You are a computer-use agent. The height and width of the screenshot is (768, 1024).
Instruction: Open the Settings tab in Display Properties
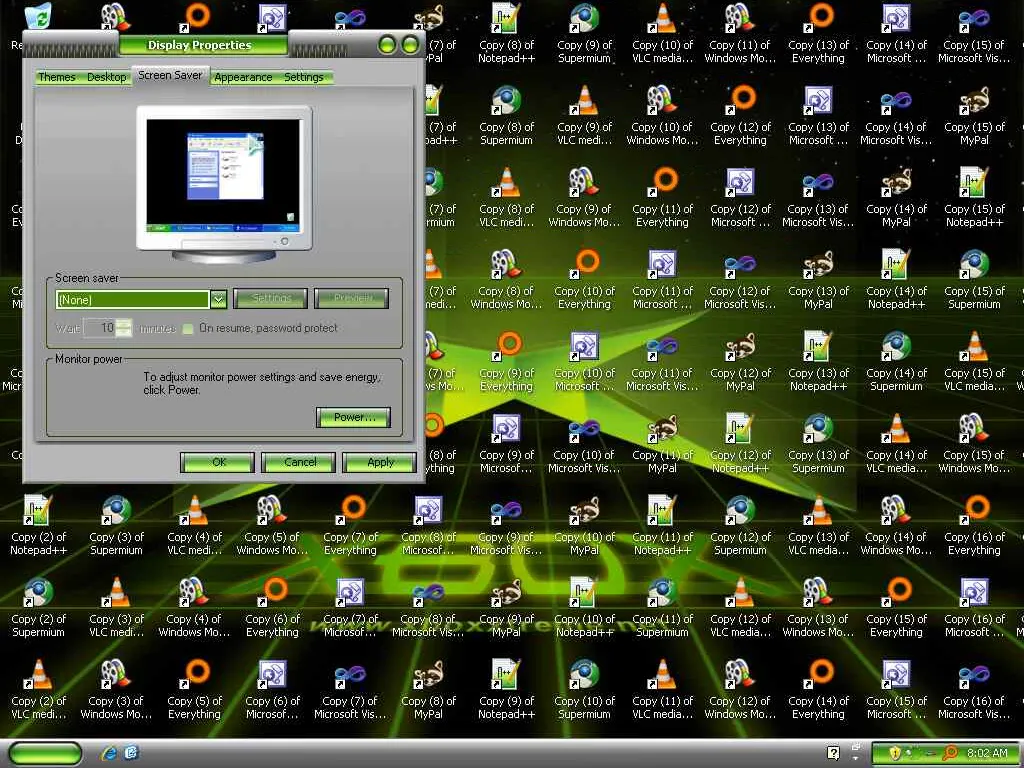[304, 77]
